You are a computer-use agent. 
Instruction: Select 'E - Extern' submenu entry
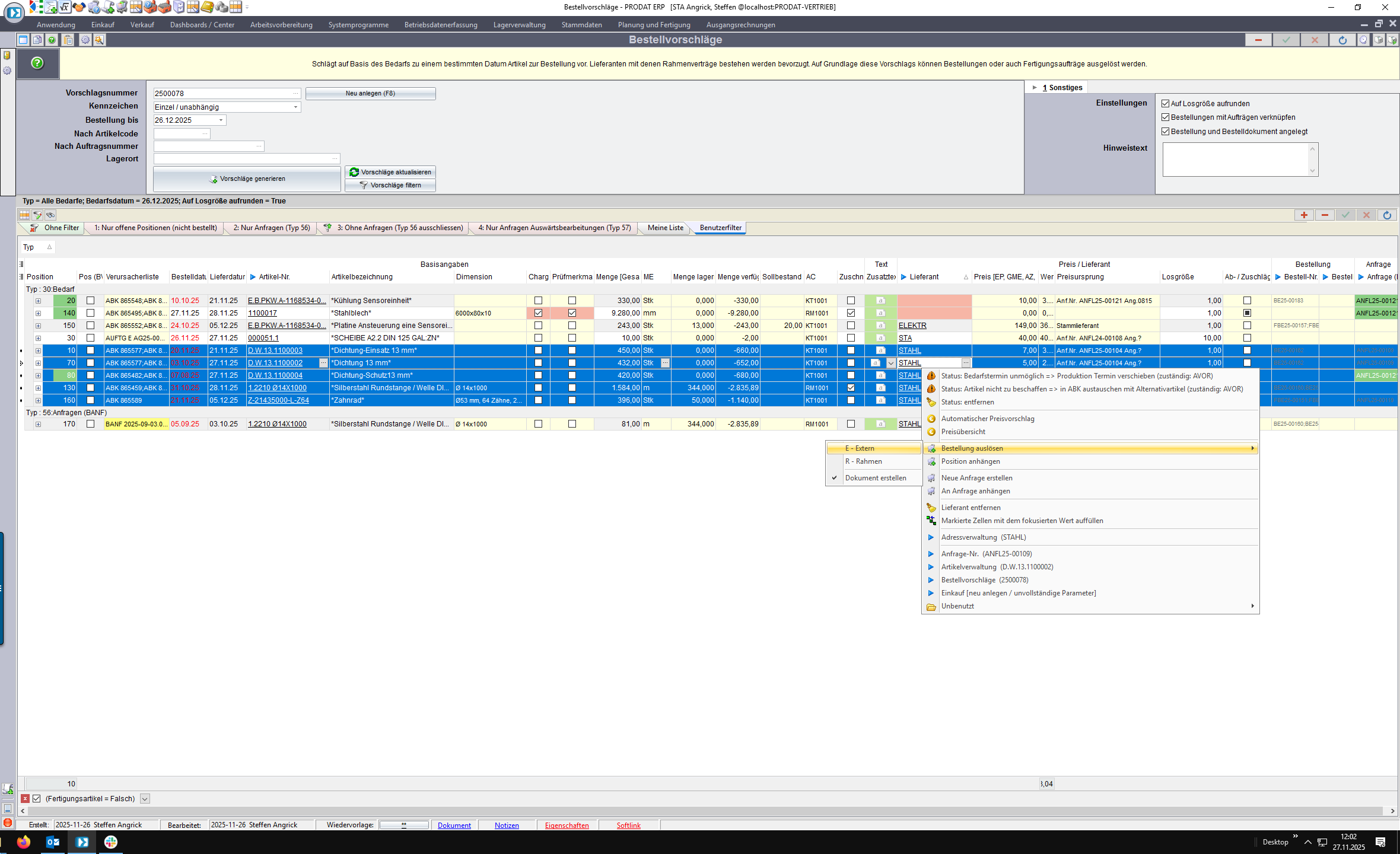click(860, 448)
